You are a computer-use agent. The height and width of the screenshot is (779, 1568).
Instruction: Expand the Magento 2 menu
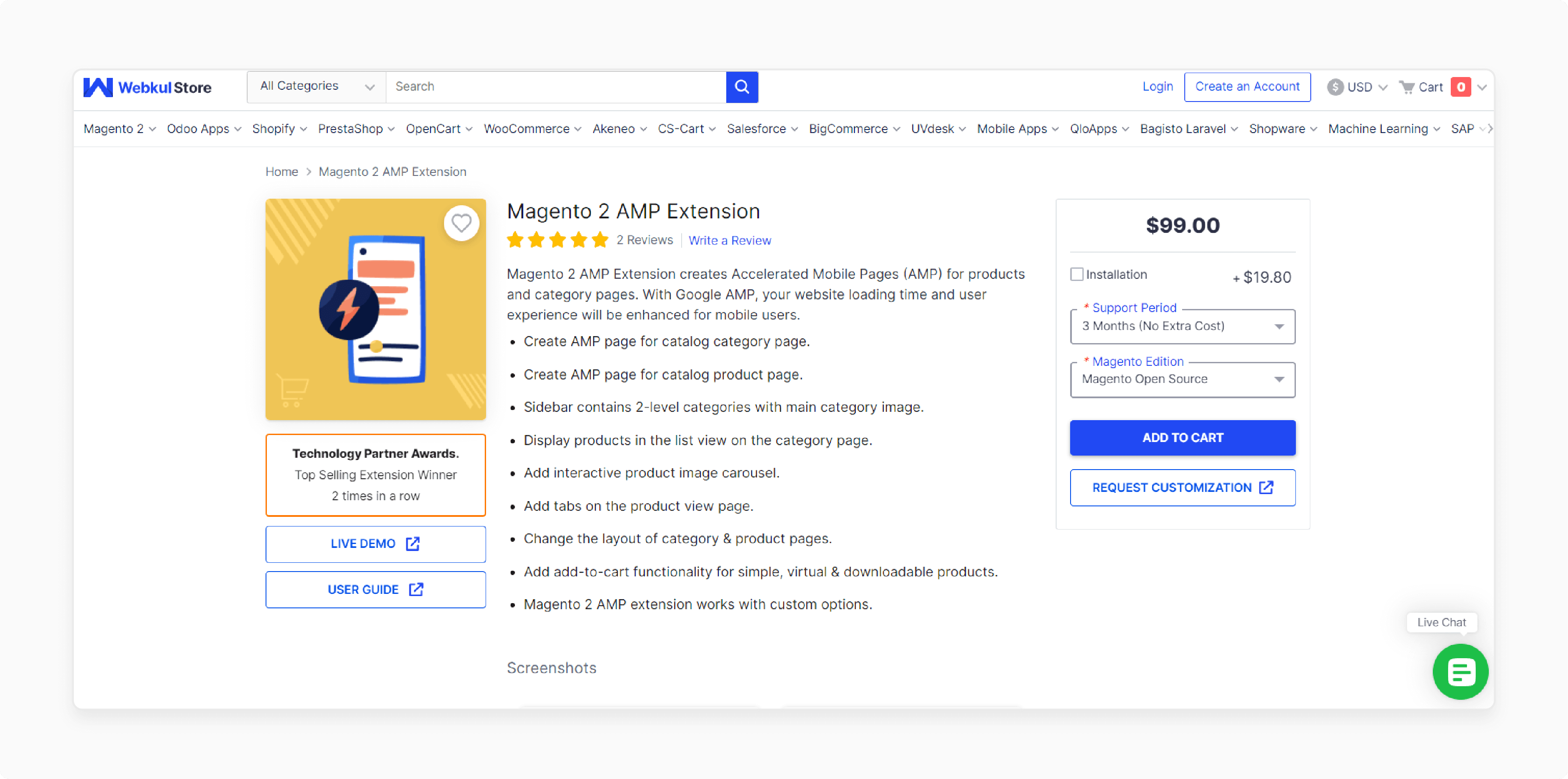[120, 129]
